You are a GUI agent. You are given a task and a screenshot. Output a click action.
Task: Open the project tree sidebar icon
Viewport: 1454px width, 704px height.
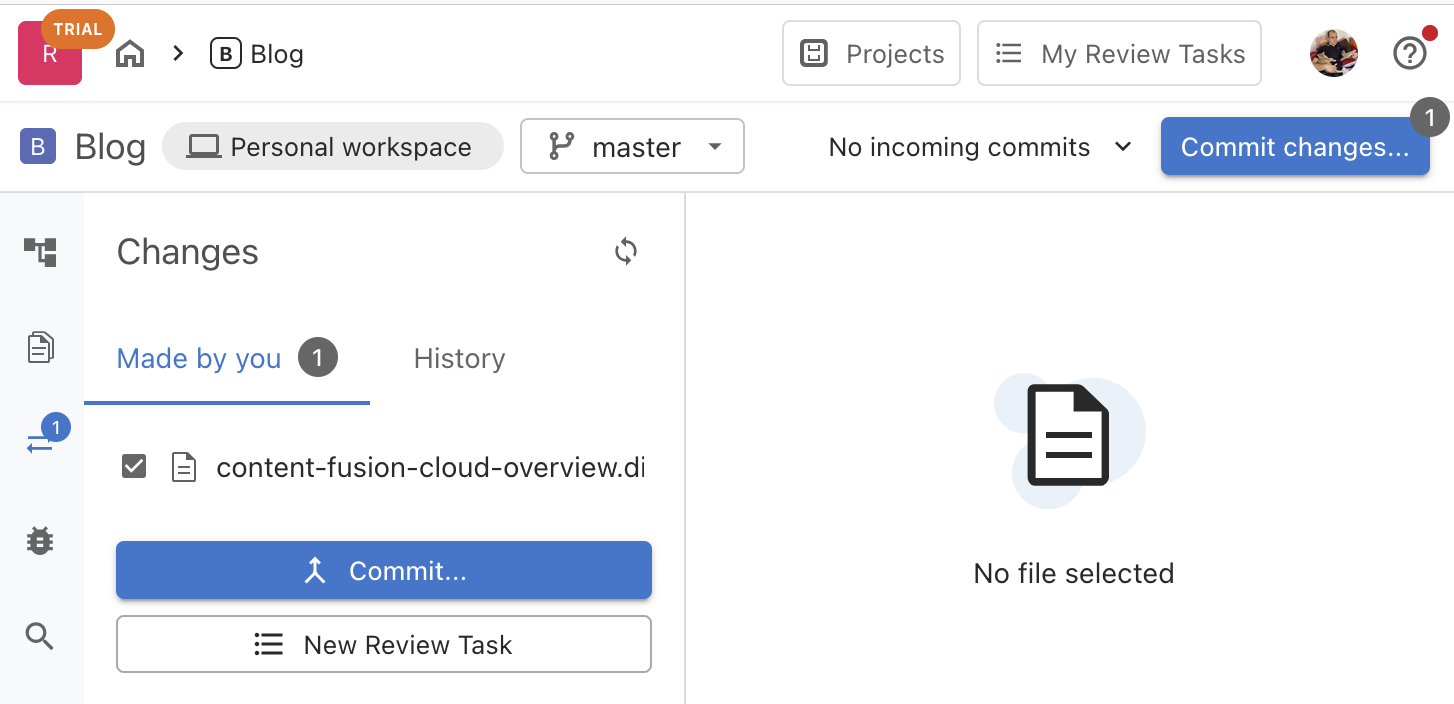pyautogui.click(x=40, y=252)
